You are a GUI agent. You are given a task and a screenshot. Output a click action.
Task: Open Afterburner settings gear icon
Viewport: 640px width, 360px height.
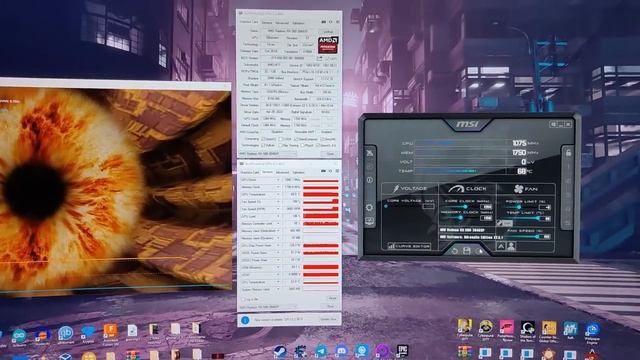369,207
